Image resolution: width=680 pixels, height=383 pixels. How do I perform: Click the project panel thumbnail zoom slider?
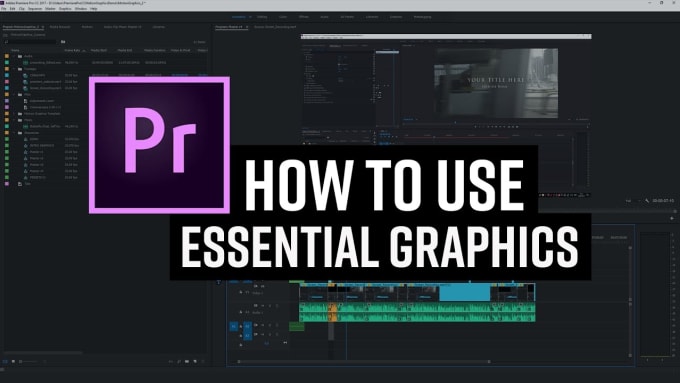29,361
